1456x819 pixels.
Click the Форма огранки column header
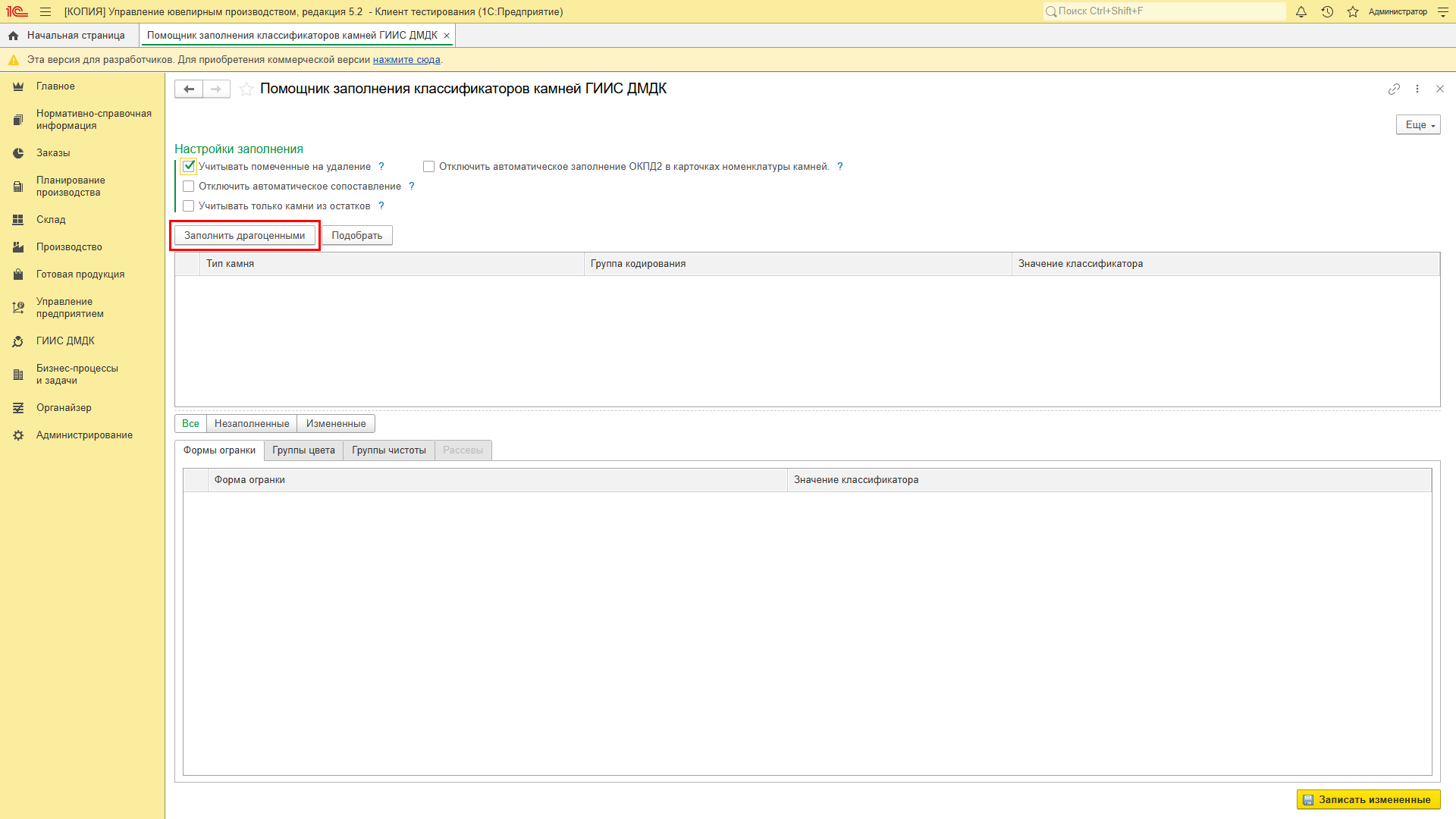click(x=497, y=480)
